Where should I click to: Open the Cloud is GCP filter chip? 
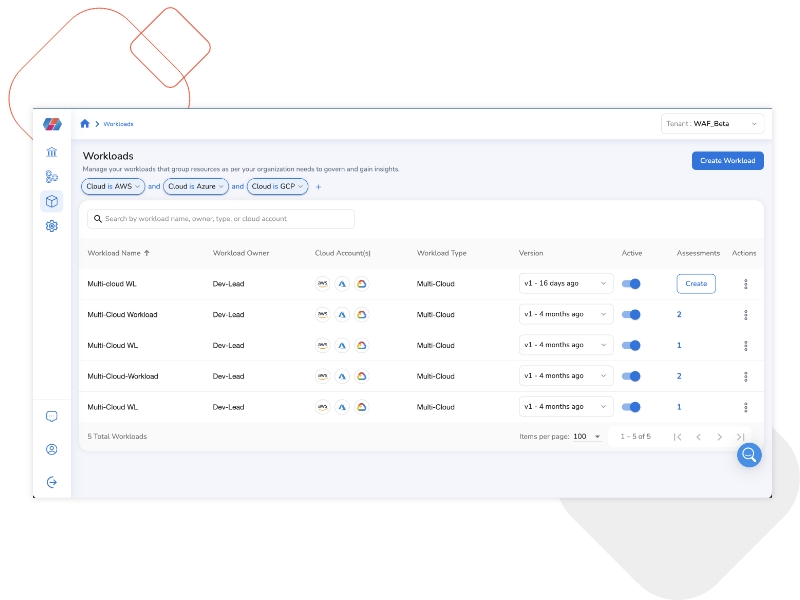point(278,187)
